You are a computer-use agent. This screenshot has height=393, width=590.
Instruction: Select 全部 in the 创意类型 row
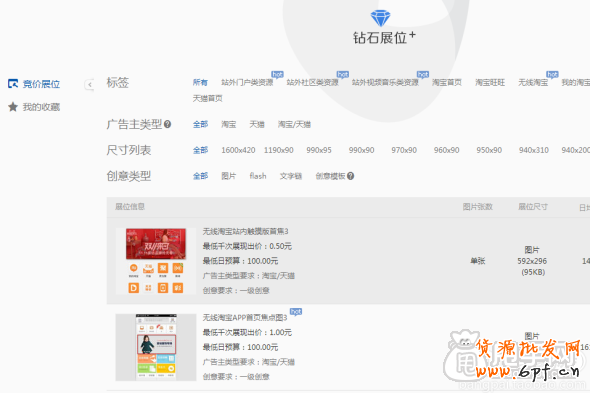pyautogui.click(x=200, y=176)
